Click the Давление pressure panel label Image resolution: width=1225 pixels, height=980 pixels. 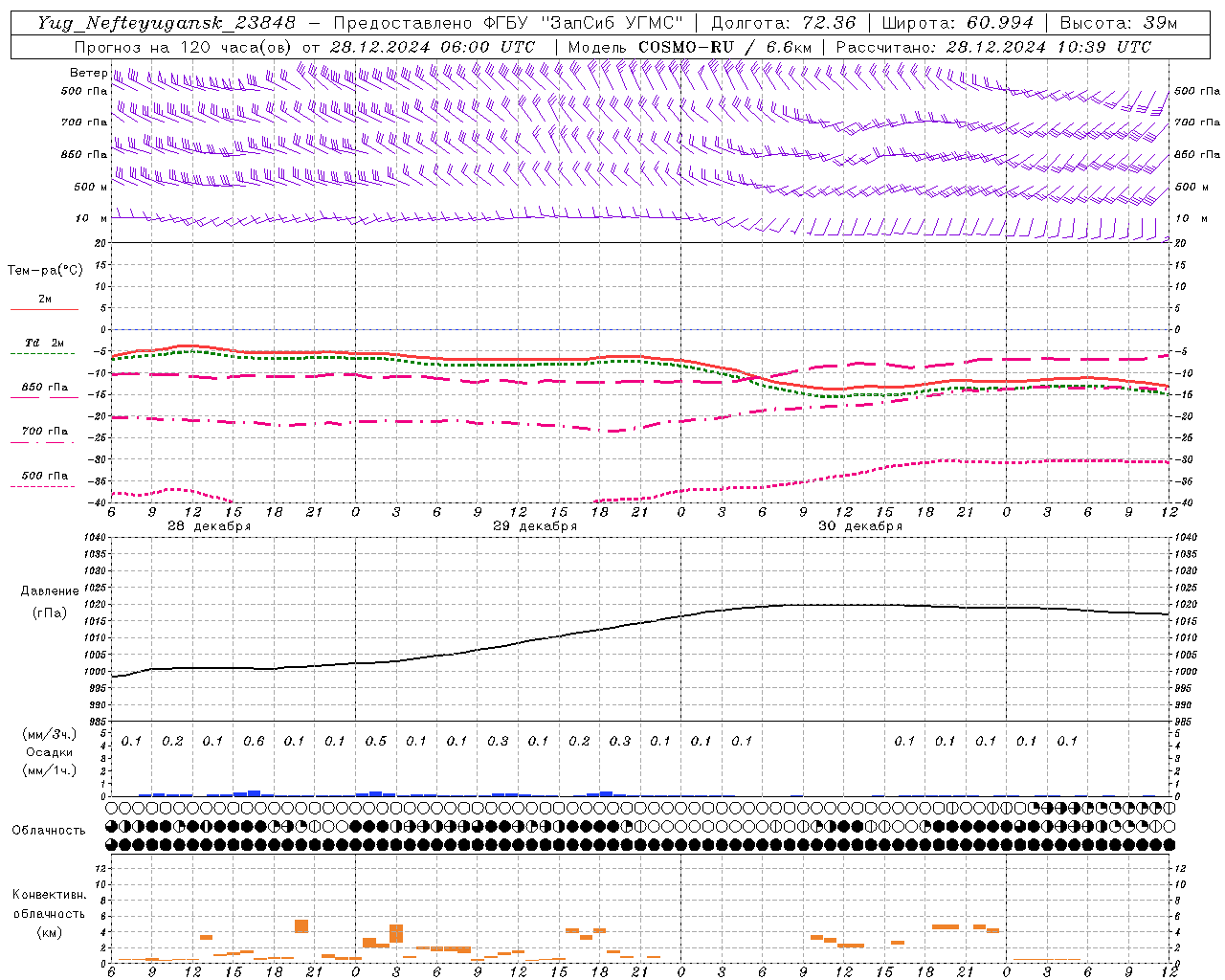click(x=50, y=591)
